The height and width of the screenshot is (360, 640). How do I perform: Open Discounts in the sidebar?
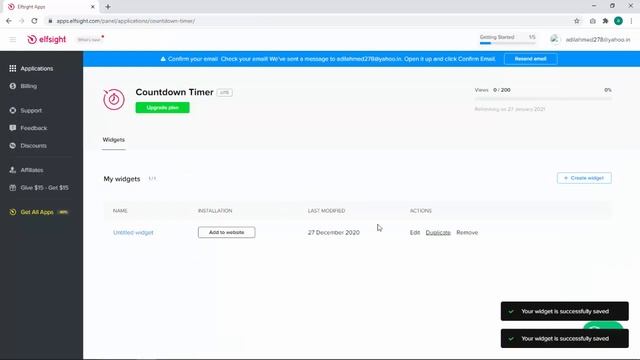coord(33,146)
